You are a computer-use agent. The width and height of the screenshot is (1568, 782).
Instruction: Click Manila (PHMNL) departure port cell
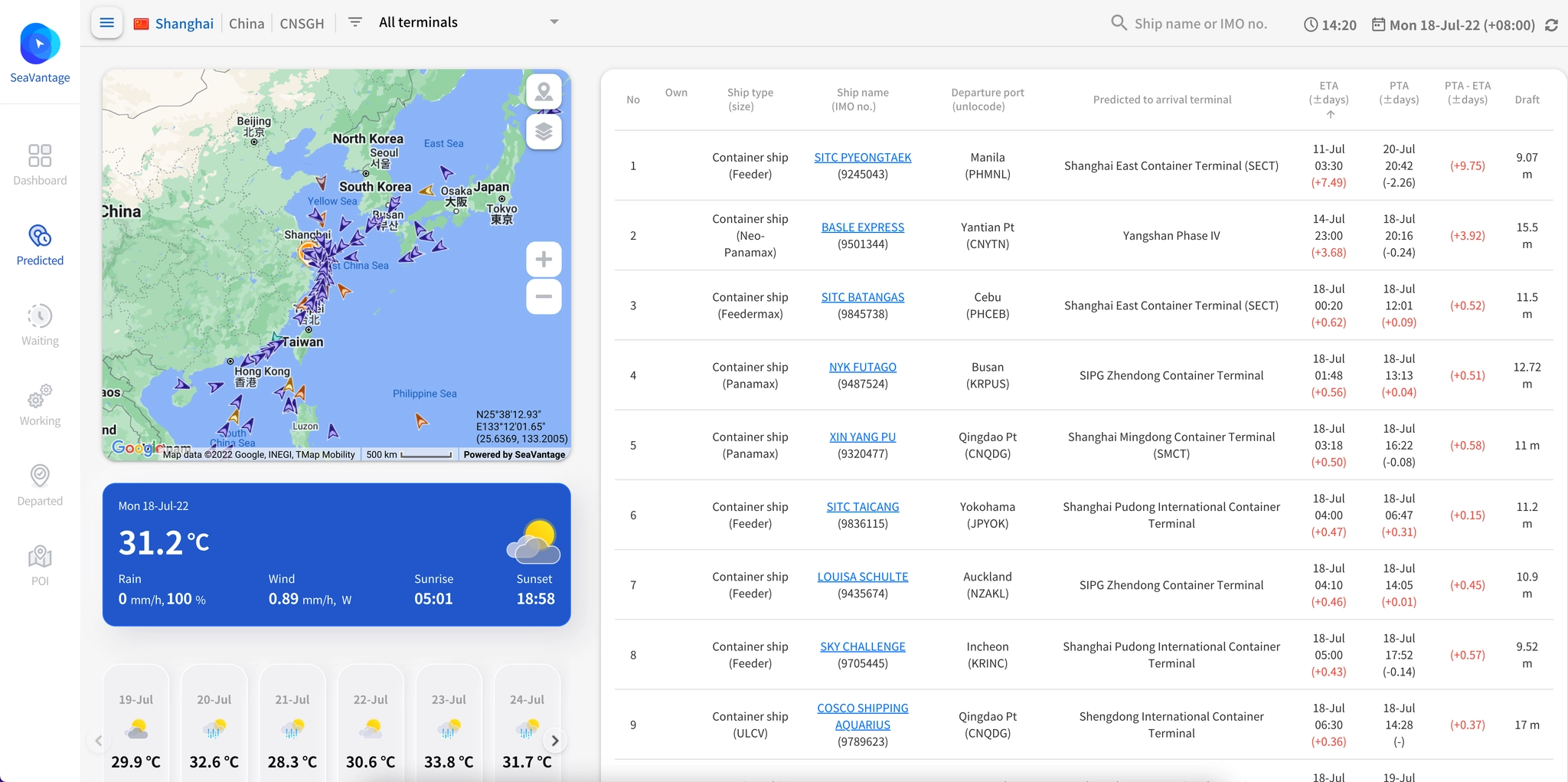tap(988, 165)
